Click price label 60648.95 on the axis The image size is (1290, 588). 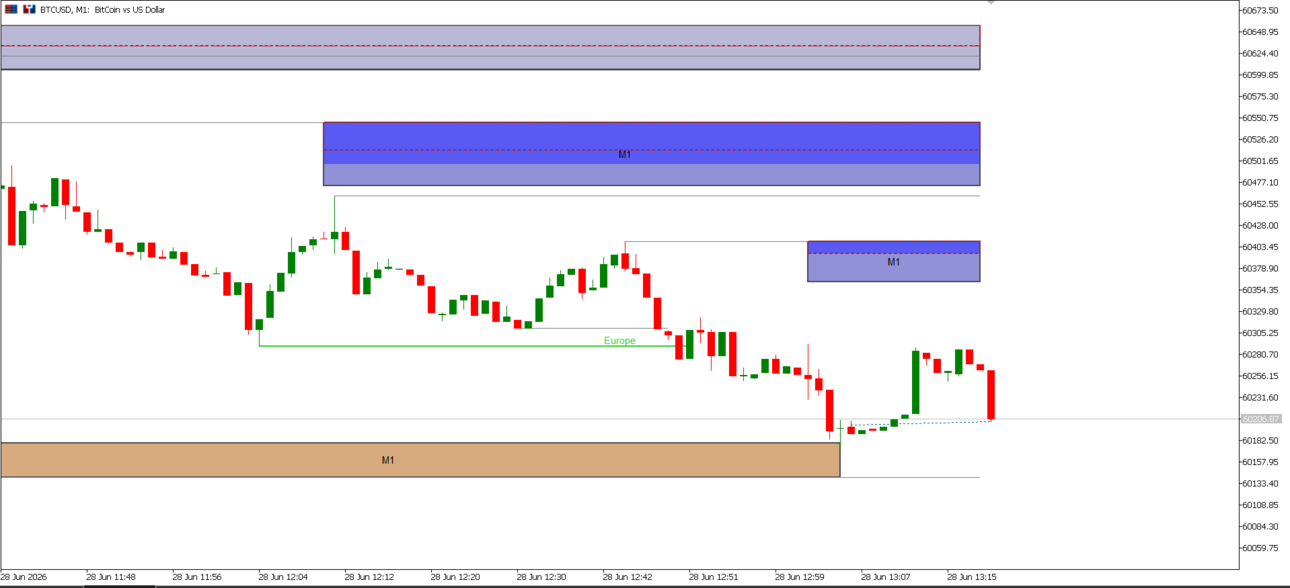click(1260, 32)
